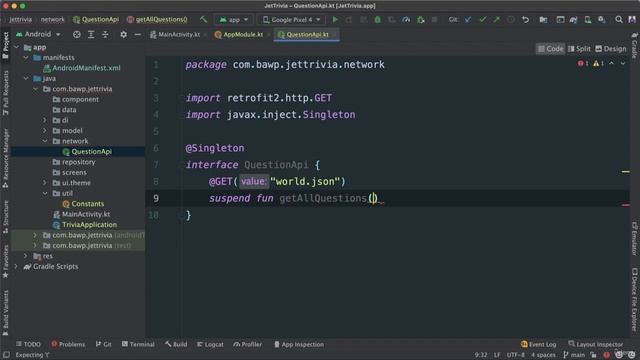The width and height of the screenshot is (640, 360).
Task: Open the Android project view dropdown
Action: click(x=38, y=35)
